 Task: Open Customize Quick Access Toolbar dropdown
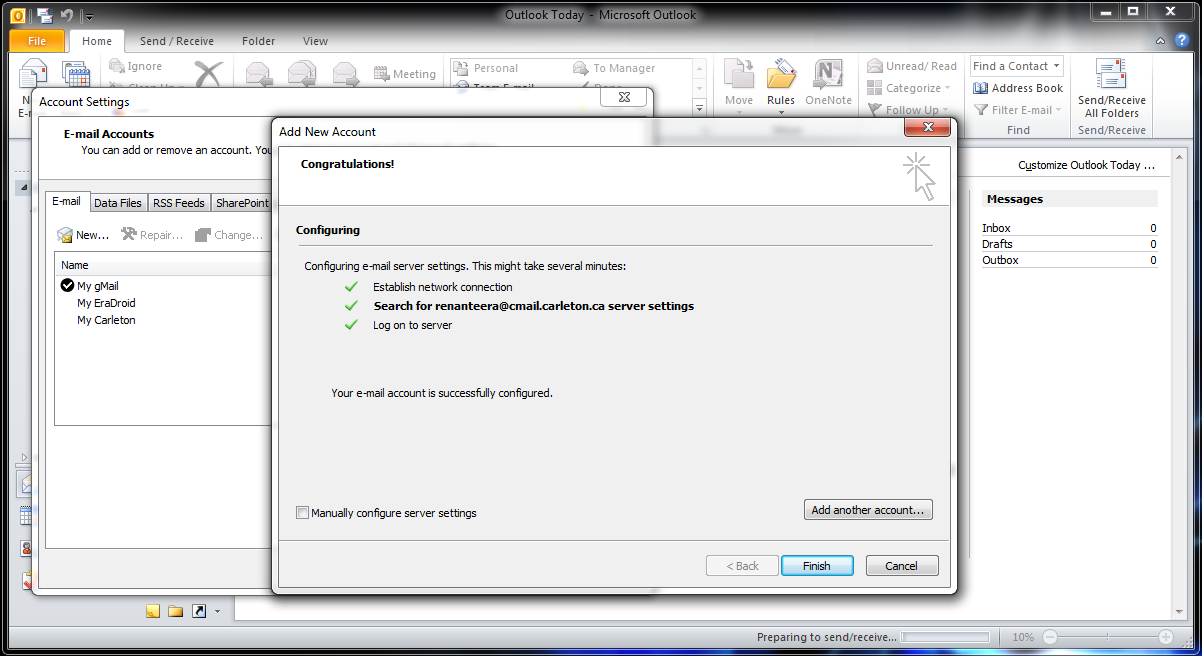click(x=89, y=16)
